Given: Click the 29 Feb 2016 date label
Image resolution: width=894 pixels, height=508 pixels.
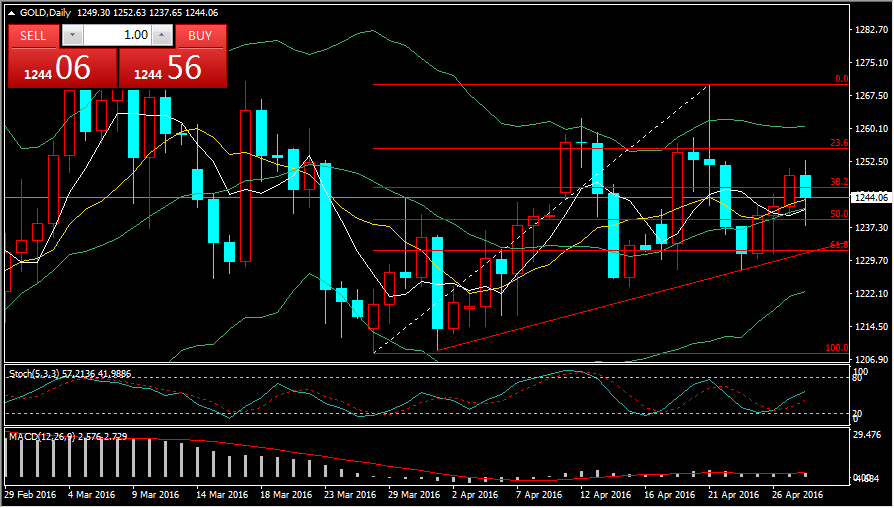Looking at the screenshot, I should click(x=30, y=494).
